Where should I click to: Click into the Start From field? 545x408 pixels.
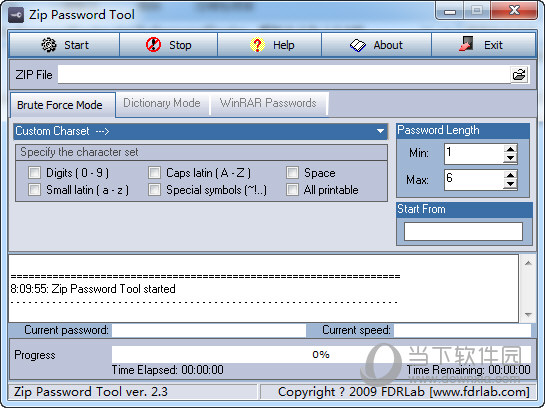click(x=463, y=231)
